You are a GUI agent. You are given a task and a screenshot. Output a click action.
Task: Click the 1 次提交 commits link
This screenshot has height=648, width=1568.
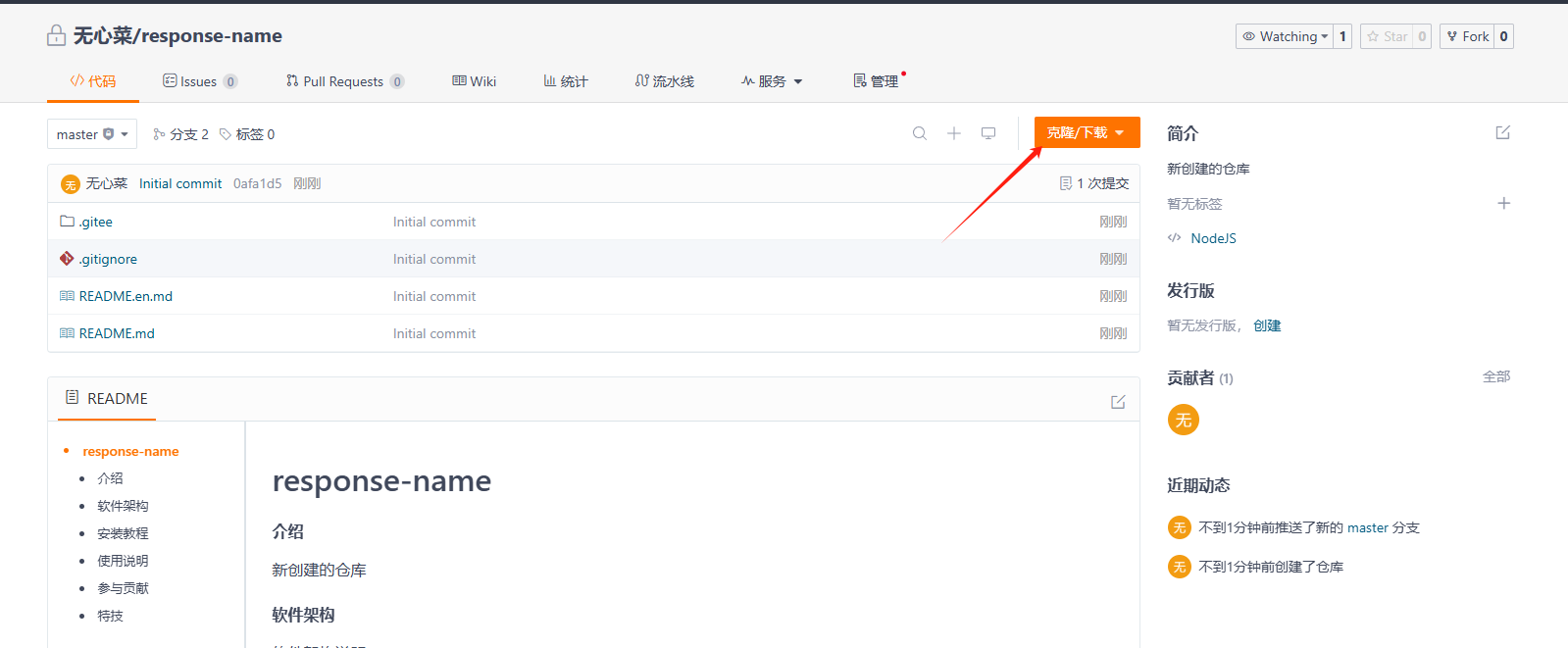(1094, 183)
